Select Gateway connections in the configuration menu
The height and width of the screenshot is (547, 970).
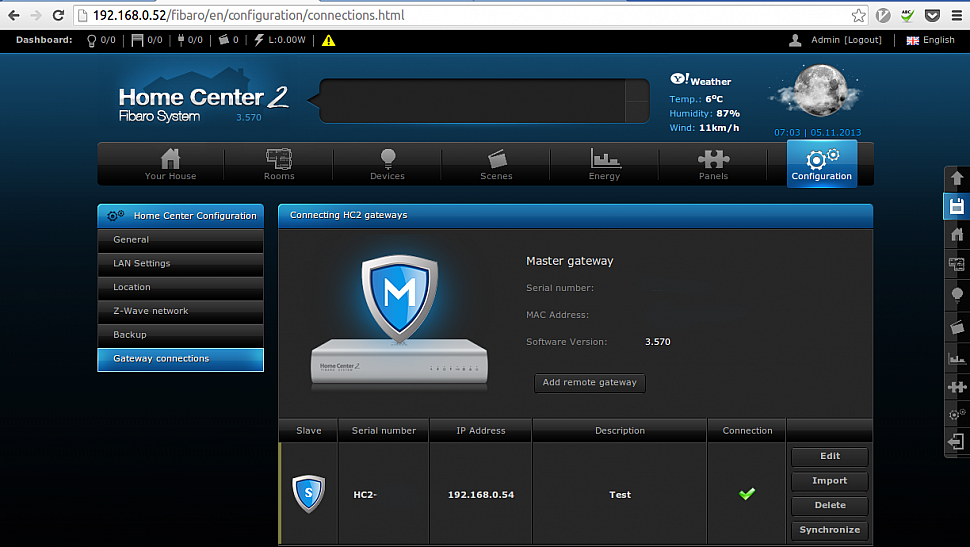coord(181,360)
